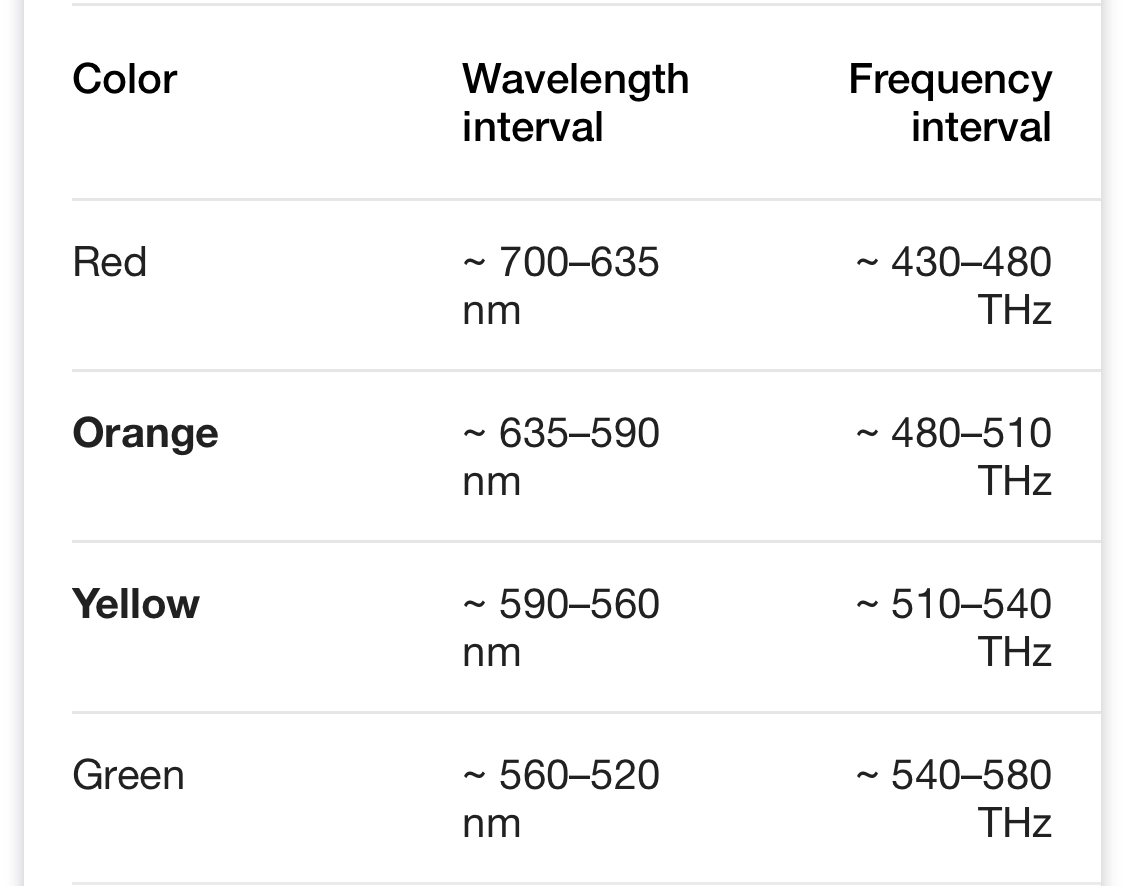Click the THz unit under 430–480
Image resolution: width=1125 pixels, height=886 pixels.
point(1015,310)
